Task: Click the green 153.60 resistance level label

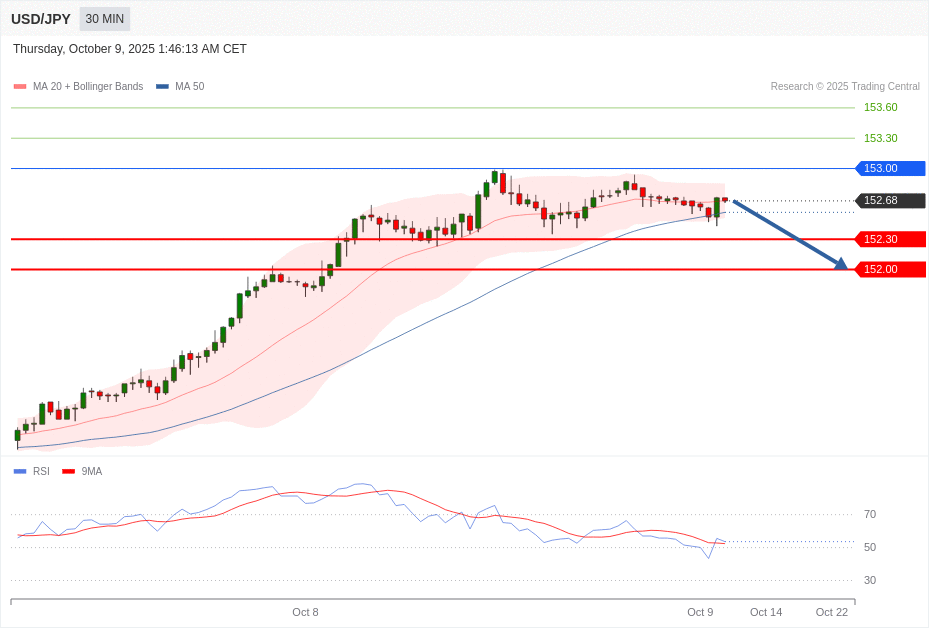Action: tap(880, 108)
